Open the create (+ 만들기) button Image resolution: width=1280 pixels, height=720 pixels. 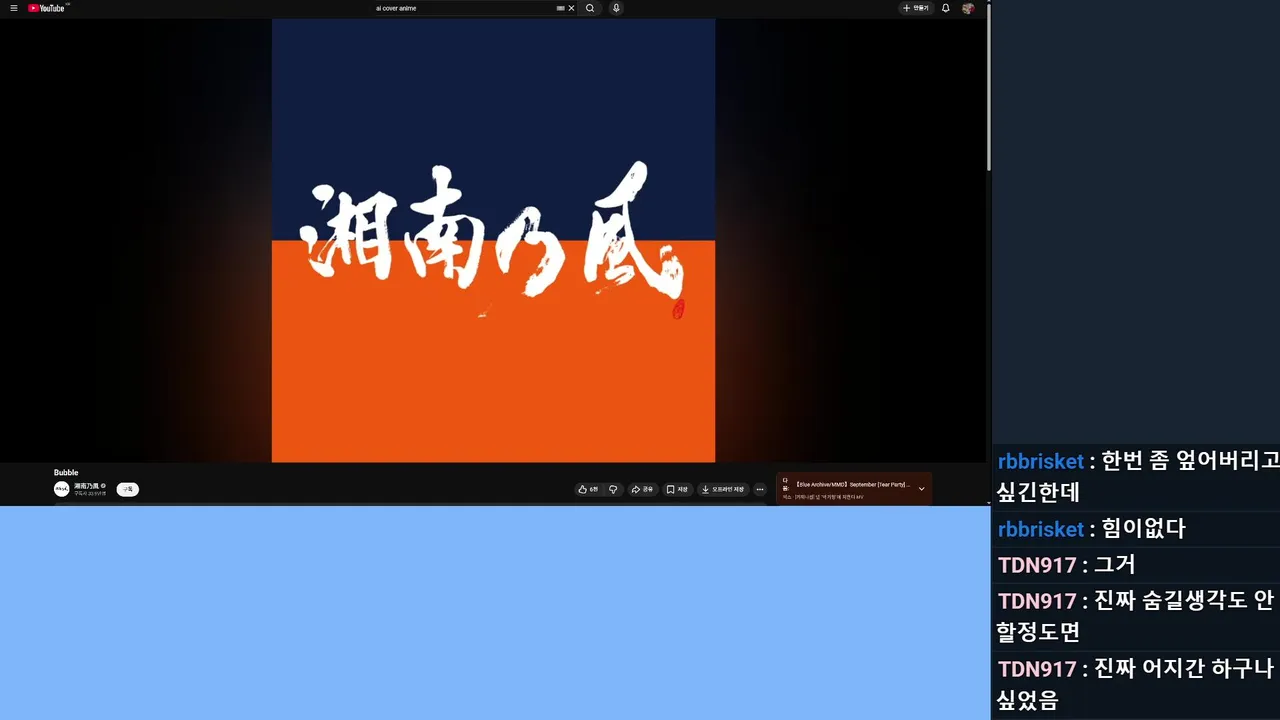916,8
